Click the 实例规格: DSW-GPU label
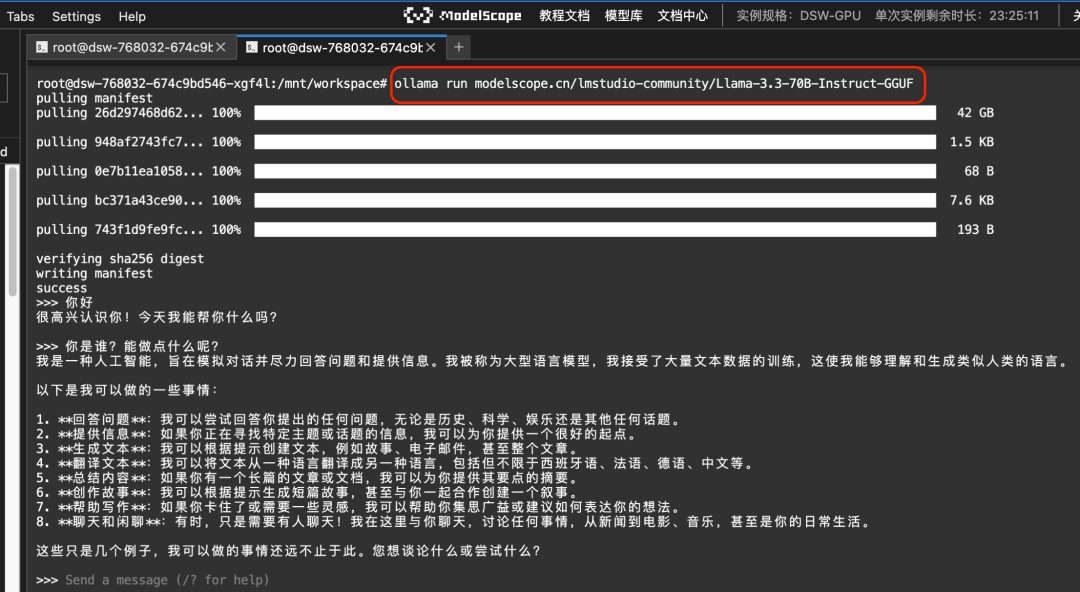This screenshot has height=592, width=1080. pos(798,16)
